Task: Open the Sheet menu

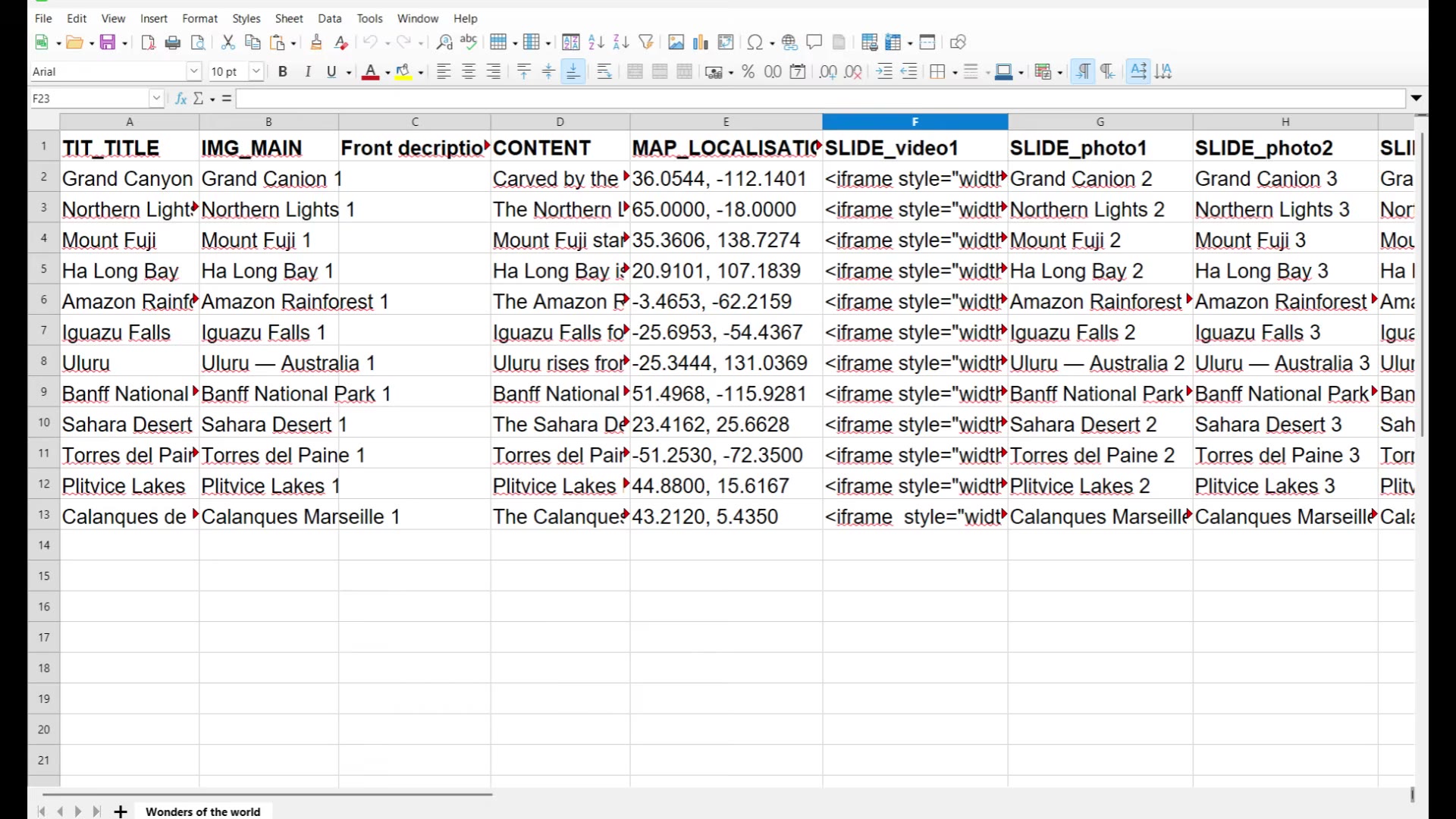Action: point(289,18)
